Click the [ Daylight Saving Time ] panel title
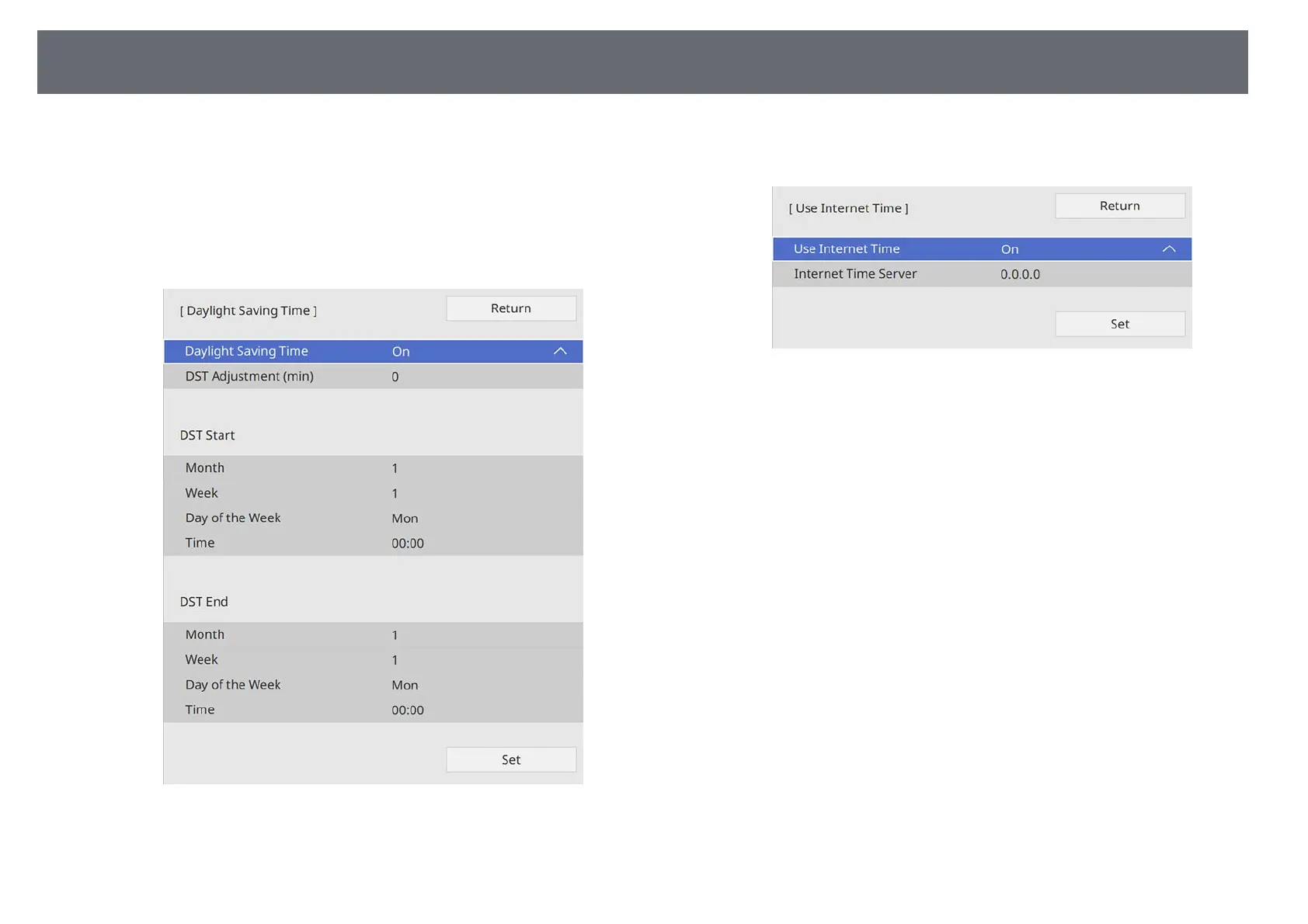The height and width of the screenshot is (924, 1308). (249, 311)
